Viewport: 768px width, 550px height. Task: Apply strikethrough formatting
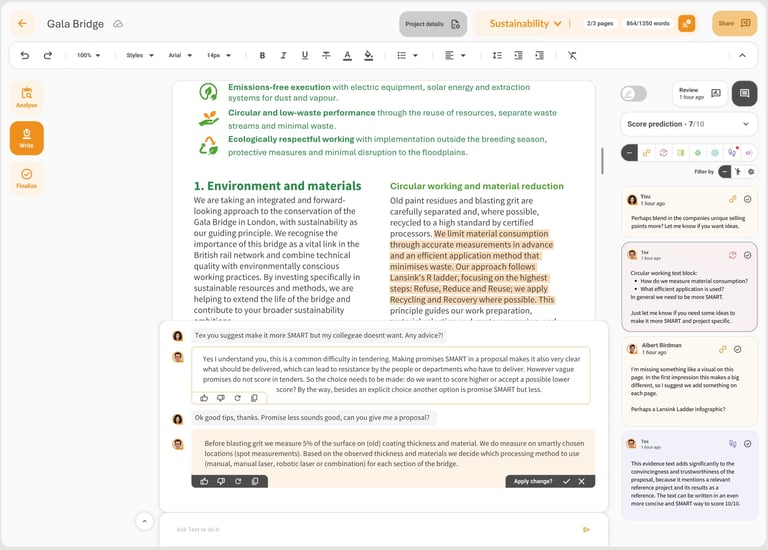click(326, 55)
